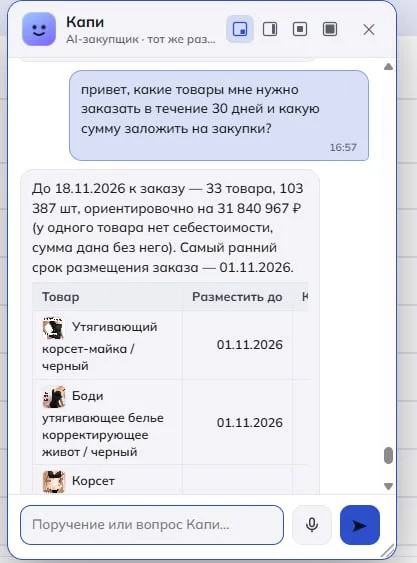Click Боди утягивающее белье product name

pyautogui.click(x=103, y=424)
